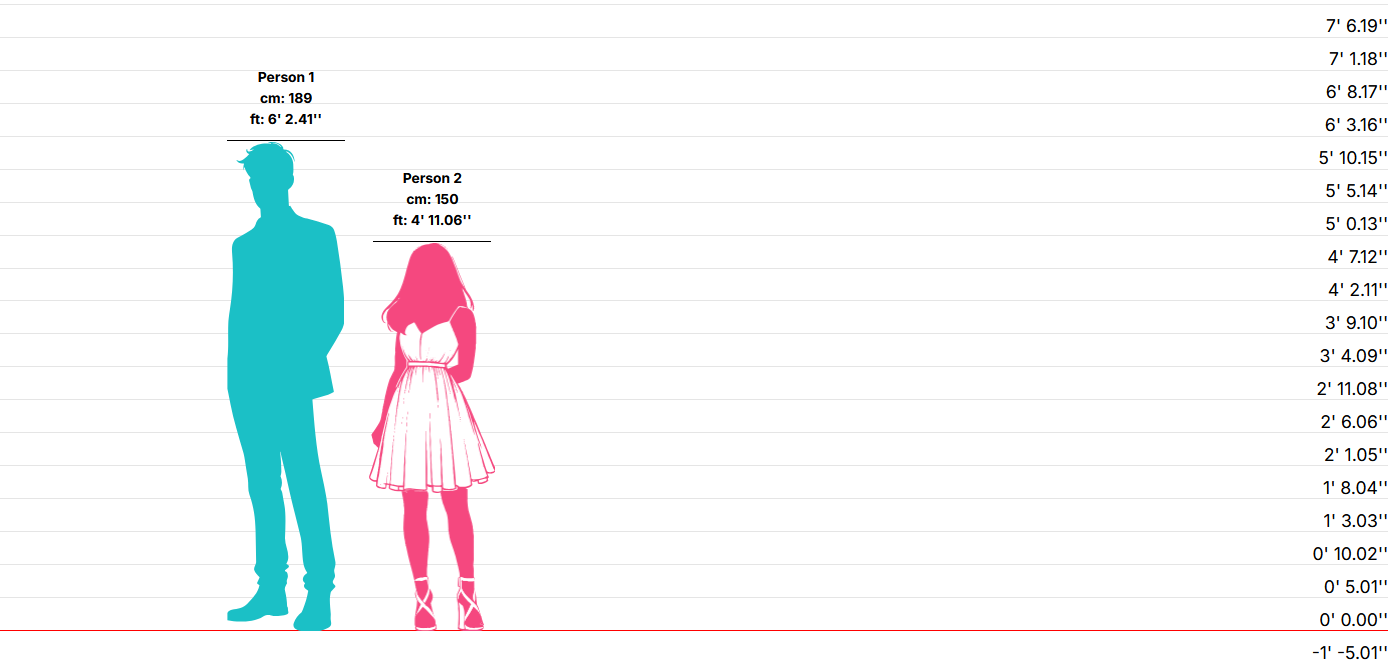Click the "cm: 189" height text
The image size is (1397, 663).
coord(286,98)
